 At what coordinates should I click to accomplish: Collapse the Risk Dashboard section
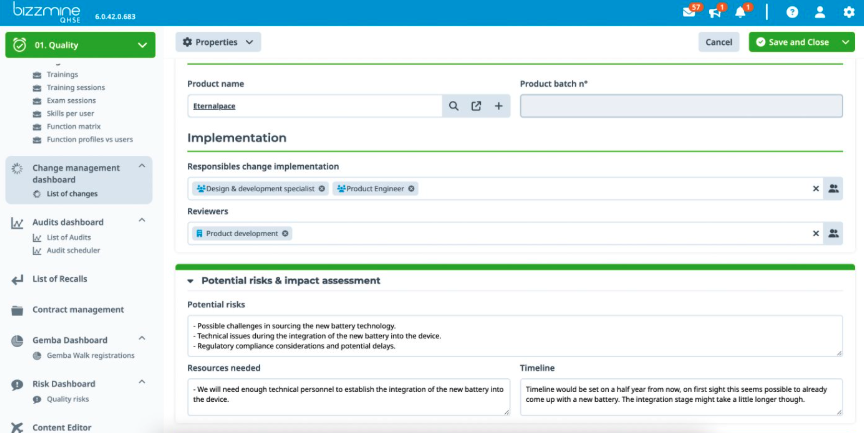[142, 382]
